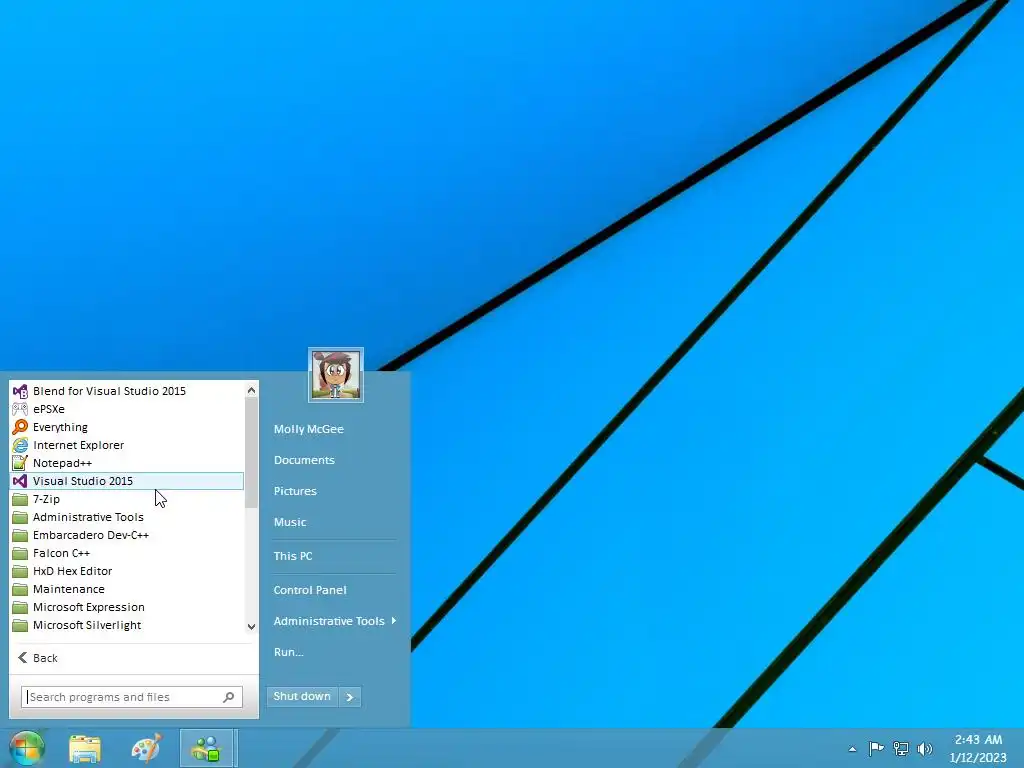Screen dimensions: 1024x768
Task: Open the Microsoft Expression label
Action: [x=89, y=607]
